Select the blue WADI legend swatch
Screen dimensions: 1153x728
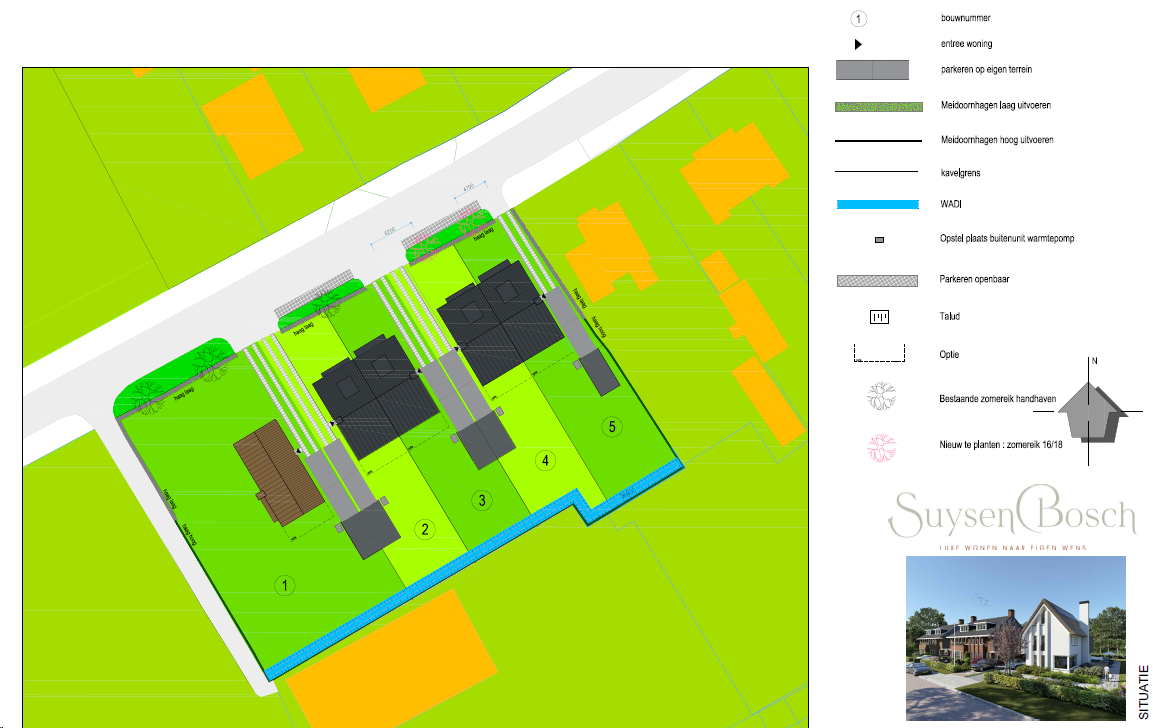coord(877,205)
